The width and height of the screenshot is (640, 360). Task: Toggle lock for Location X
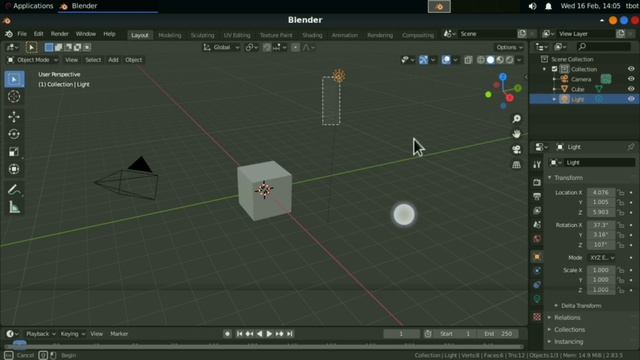coord(620,192)
